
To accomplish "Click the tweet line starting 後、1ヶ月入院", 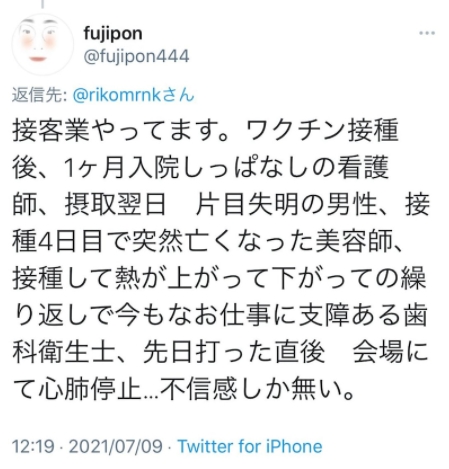I will tap(201, 167).
